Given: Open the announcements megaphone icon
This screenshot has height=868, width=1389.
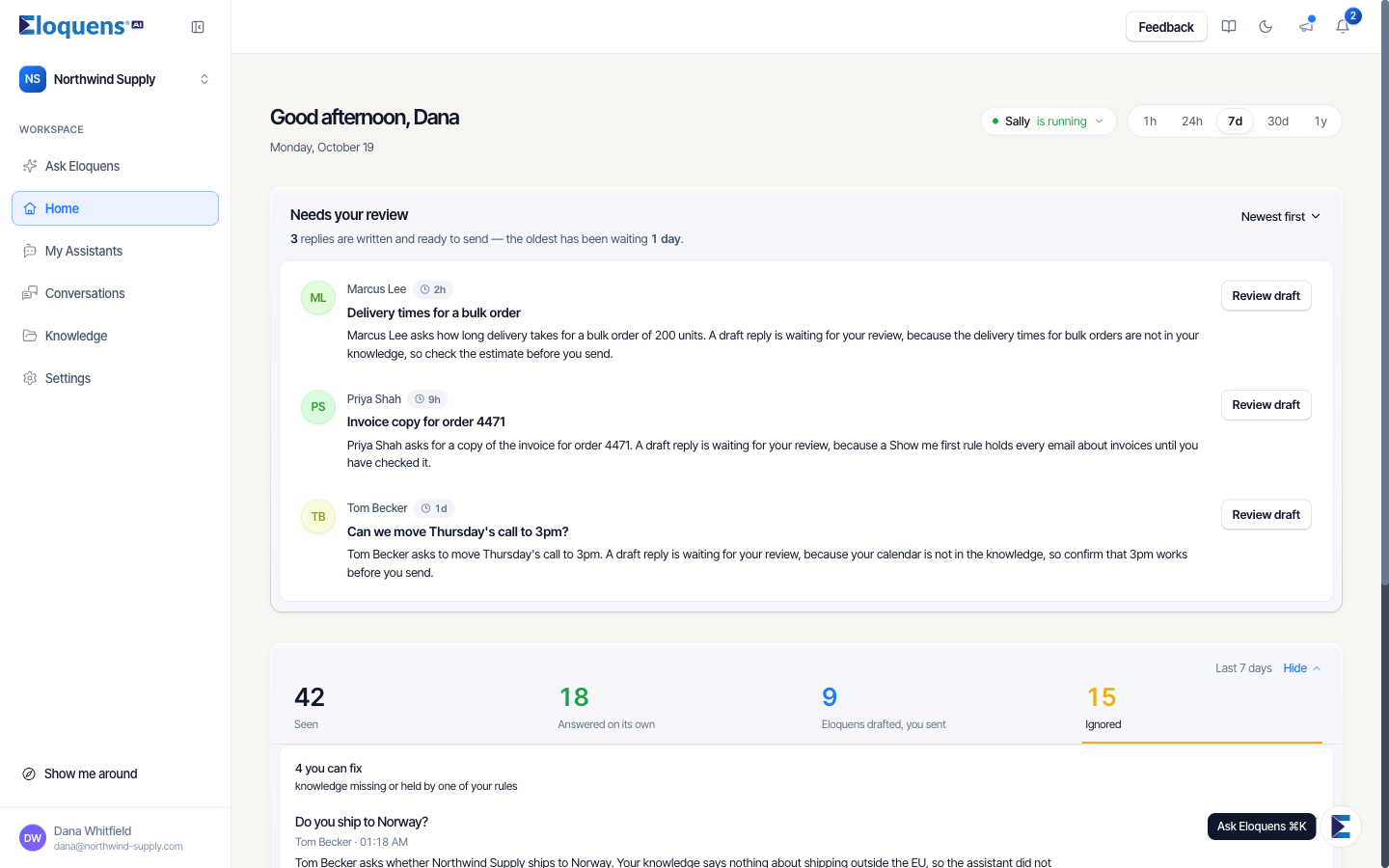Looking at the screenshot, I should [x=1306, y=27].
